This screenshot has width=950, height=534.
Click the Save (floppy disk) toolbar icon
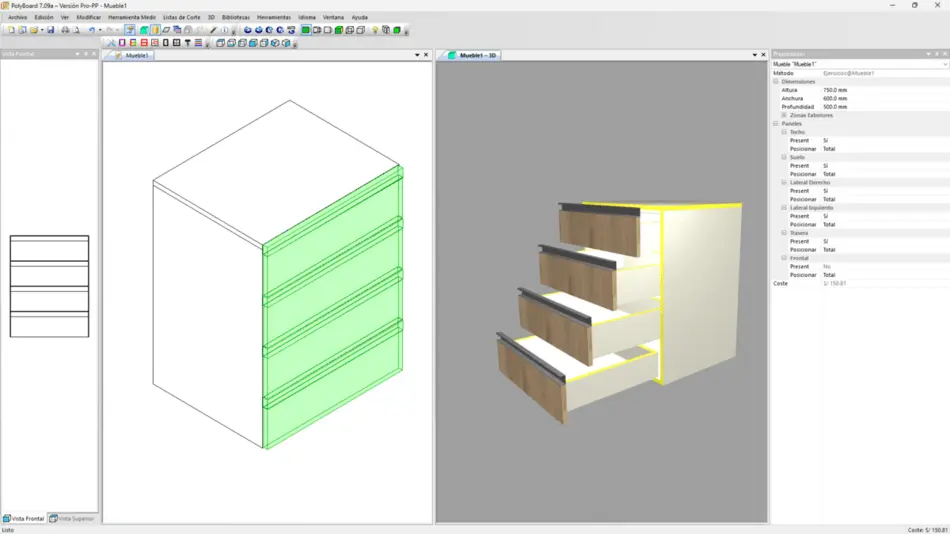52,30
